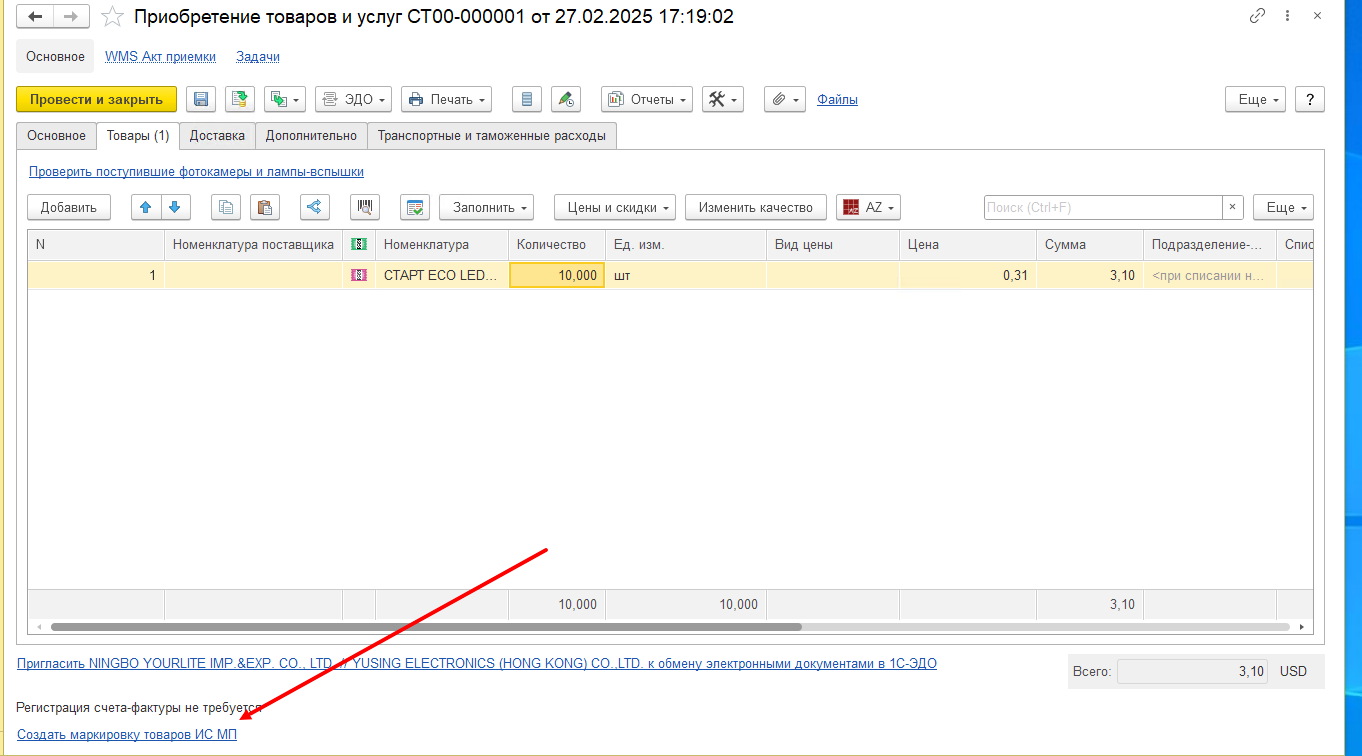Expand the paperclip attachments dropdown

tap(785, 99)
